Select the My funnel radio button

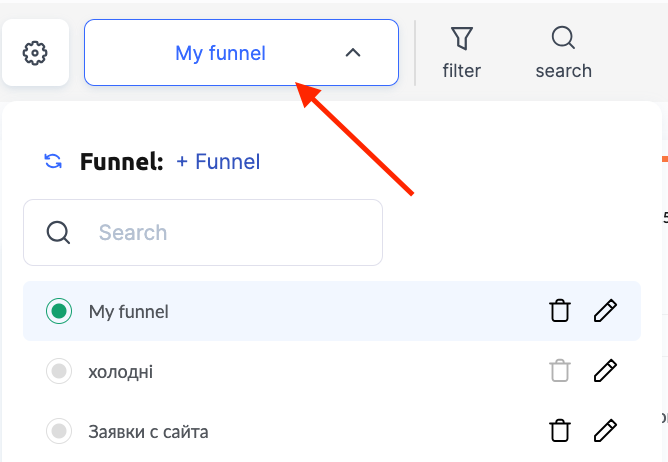point(59,311)
